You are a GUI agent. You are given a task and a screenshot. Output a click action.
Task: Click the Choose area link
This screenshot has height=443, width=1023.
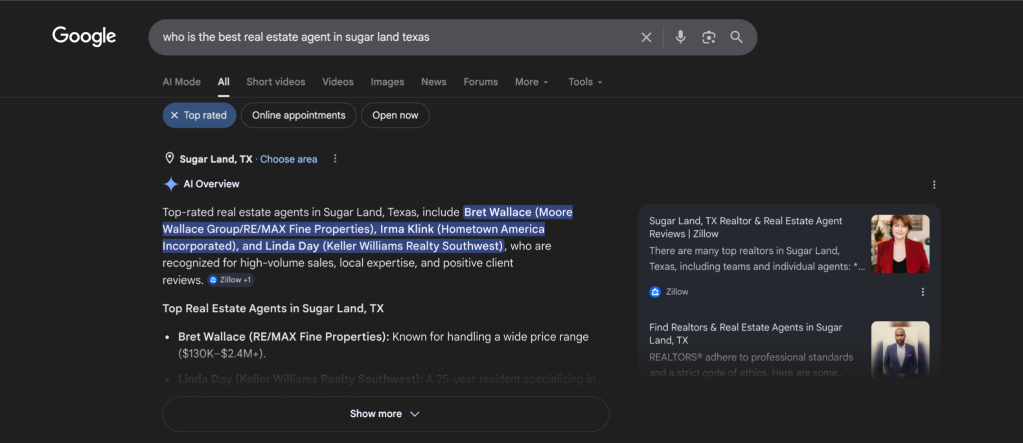coord(288,159)
